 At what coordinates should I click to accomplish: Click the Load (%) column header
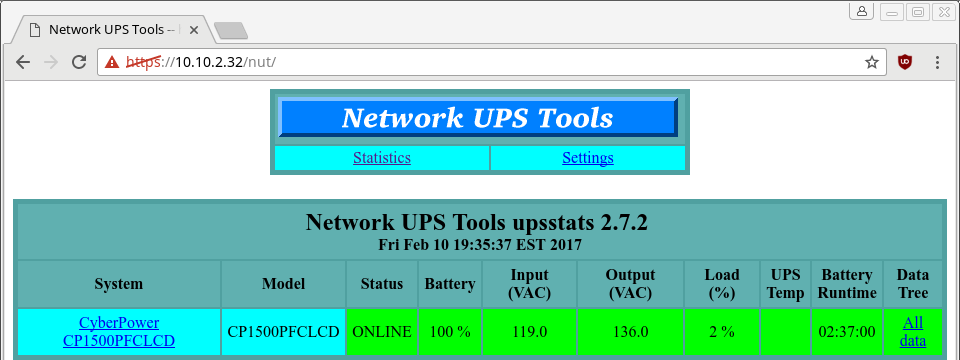[722, 284]
